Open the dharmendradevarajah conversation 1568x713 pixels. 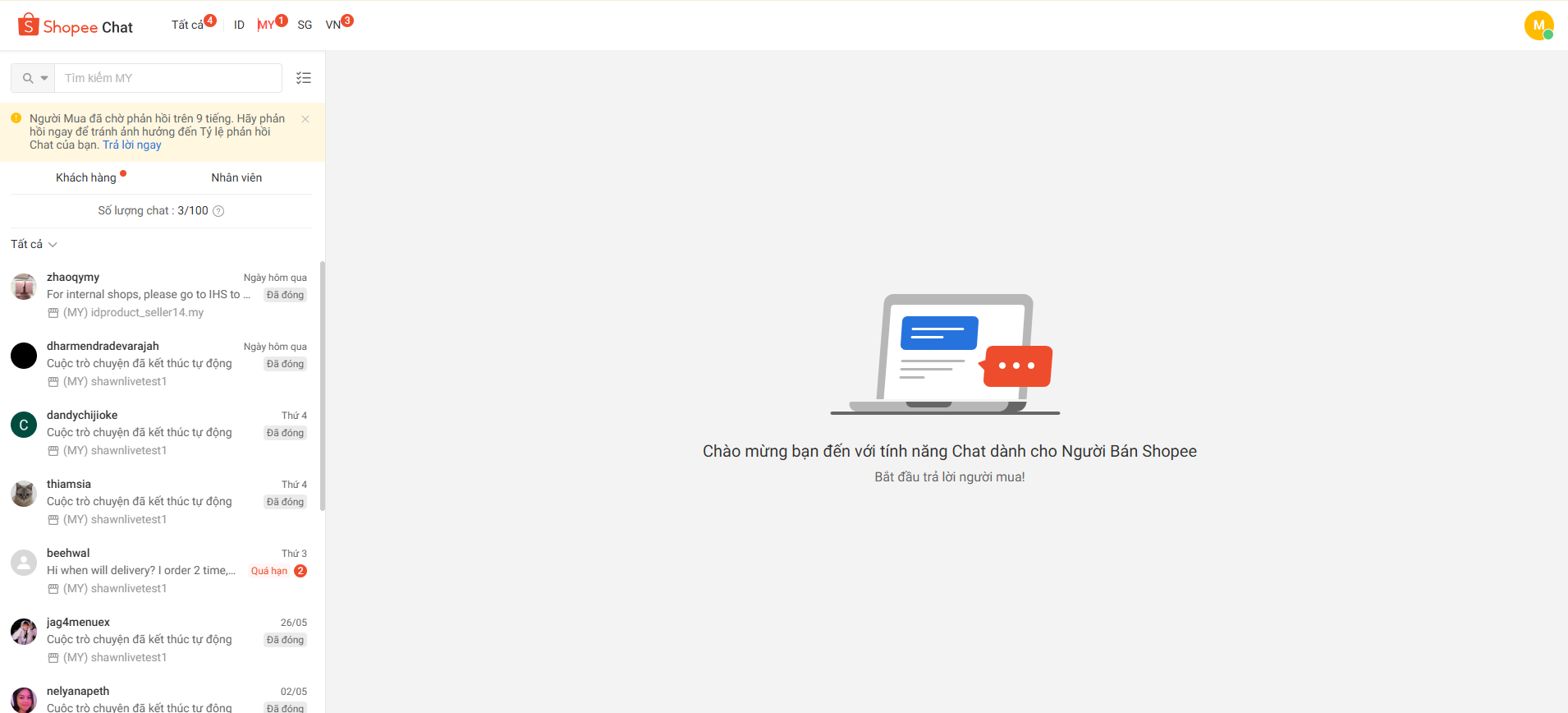coord(161,364)
